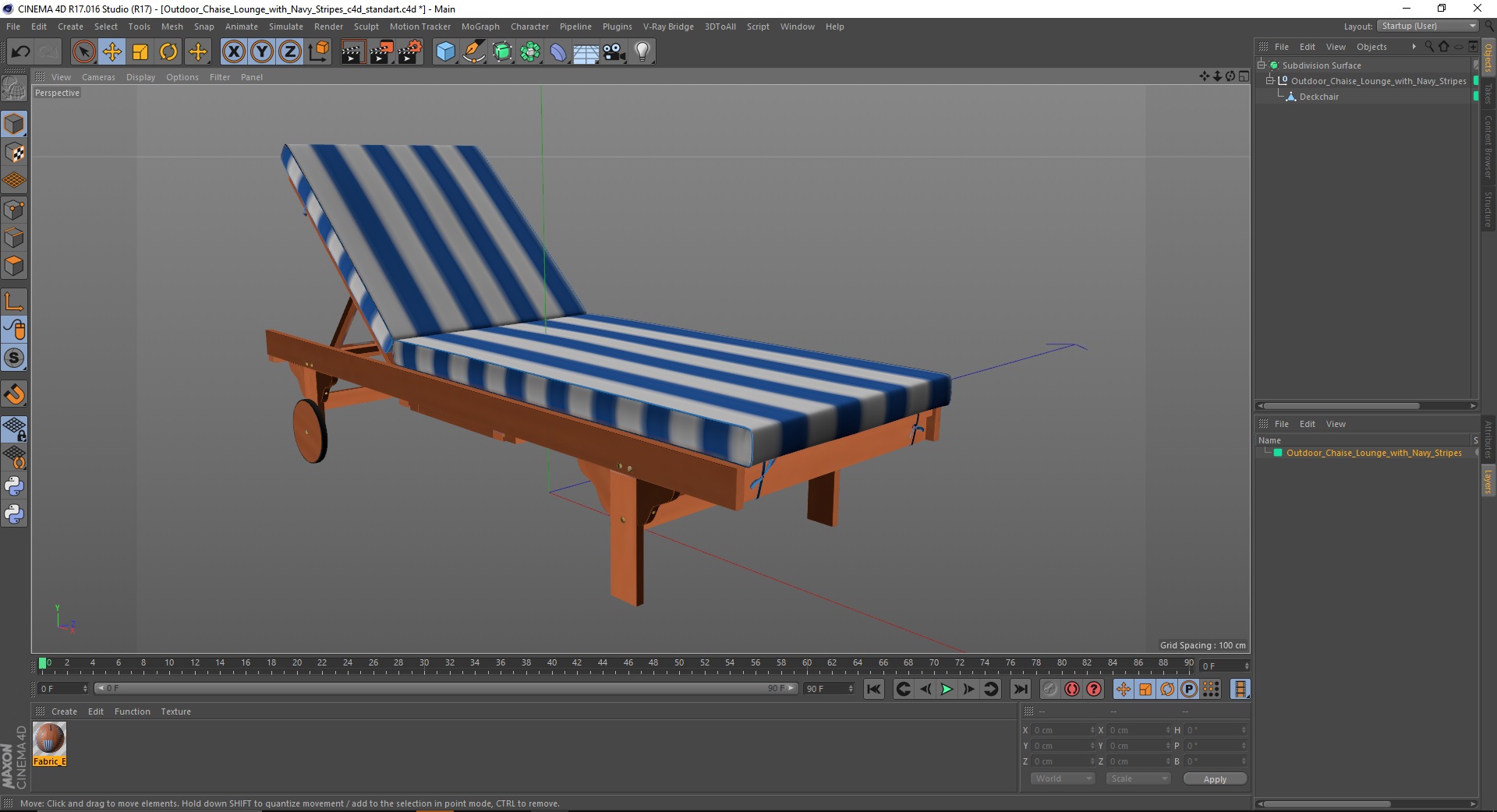Add a Camera object
Viewport: 1497px width, 812px height.
tap(614, 52)
